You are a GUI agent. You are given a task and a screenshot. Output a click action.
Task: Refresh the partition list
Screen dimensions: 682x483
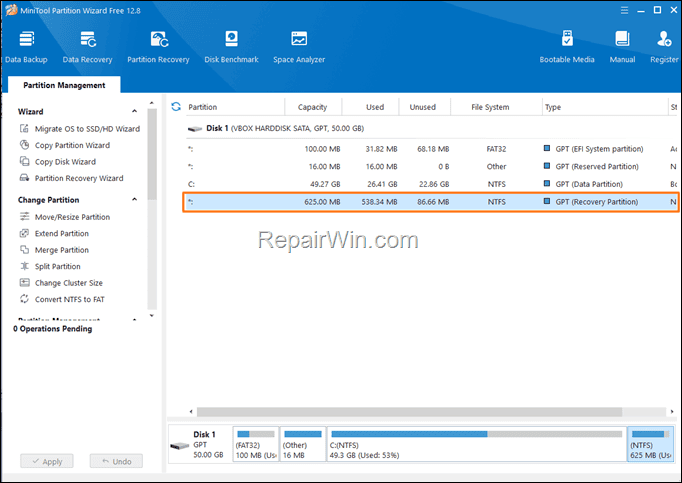pos(176,107)
